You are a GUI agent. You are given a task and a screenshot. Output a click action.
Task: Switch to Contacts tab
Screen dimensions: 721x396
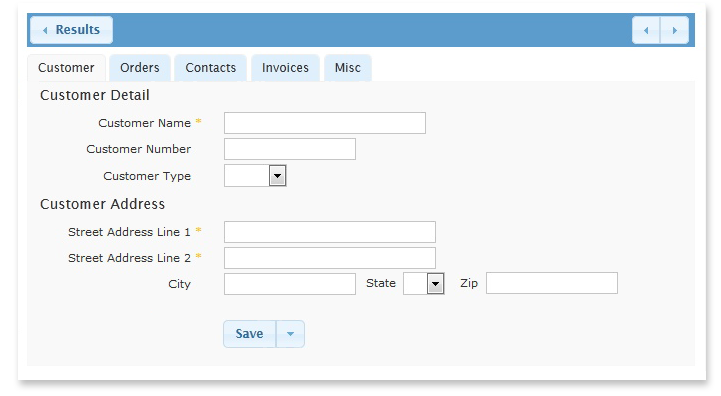(x=211, y=68)
